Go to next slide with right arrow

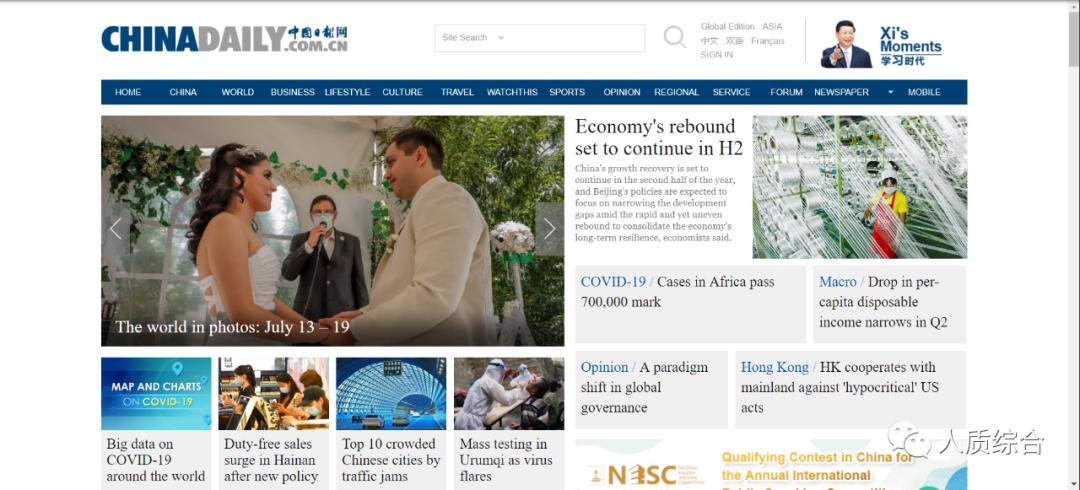(549, 229)
